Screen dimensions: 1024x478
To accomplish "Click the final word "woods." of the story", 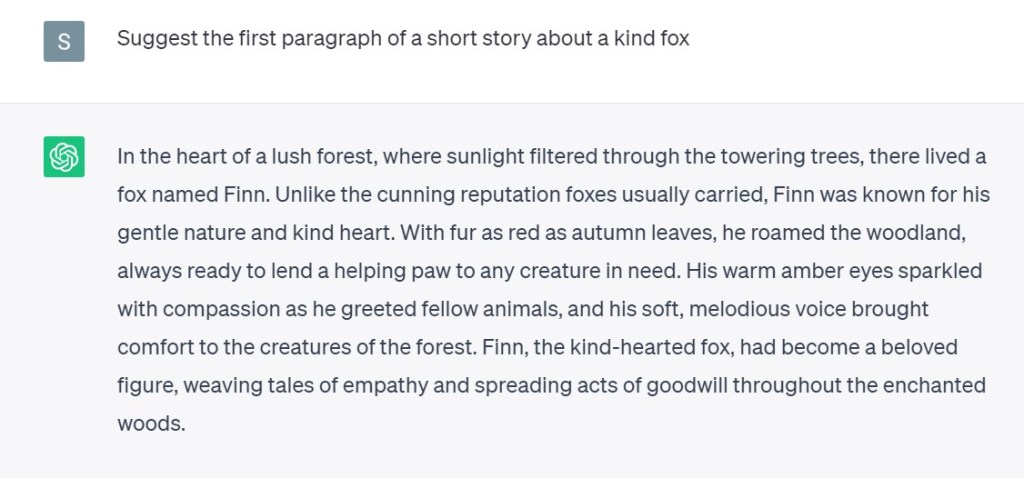I will click(152, 423).
